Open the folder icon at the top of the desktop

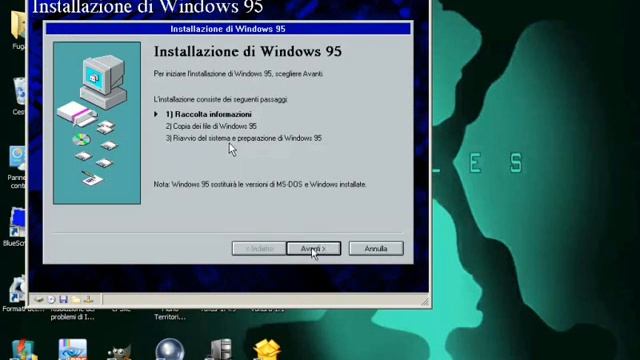(19, 25)
